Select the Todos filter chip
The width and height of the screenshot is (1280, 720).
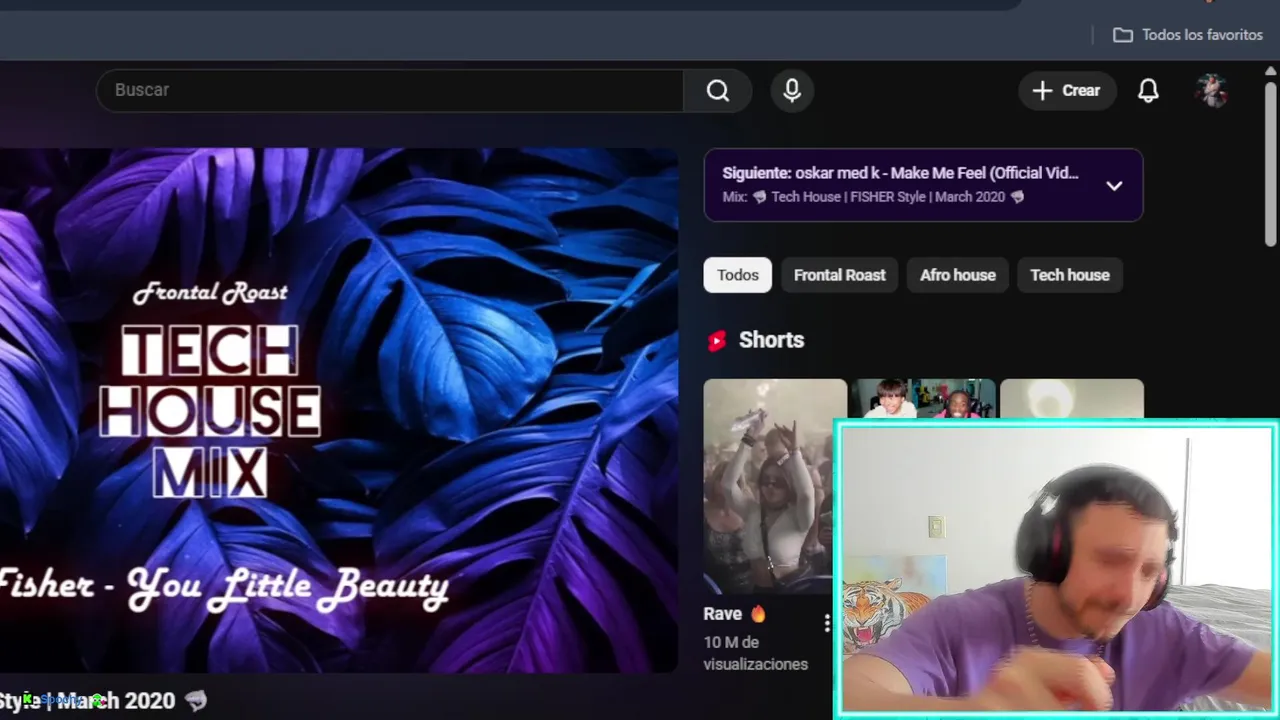tap(737, 275)
